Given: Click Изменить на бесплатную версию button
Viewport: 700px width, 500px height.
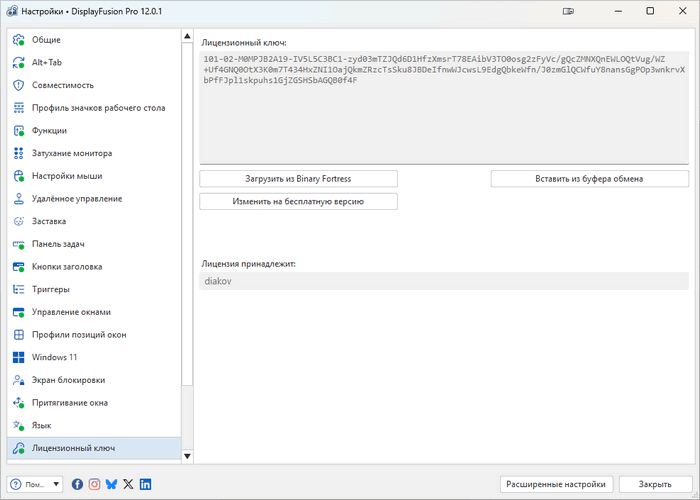Looking at the screenshot, I should coord(298,201).
